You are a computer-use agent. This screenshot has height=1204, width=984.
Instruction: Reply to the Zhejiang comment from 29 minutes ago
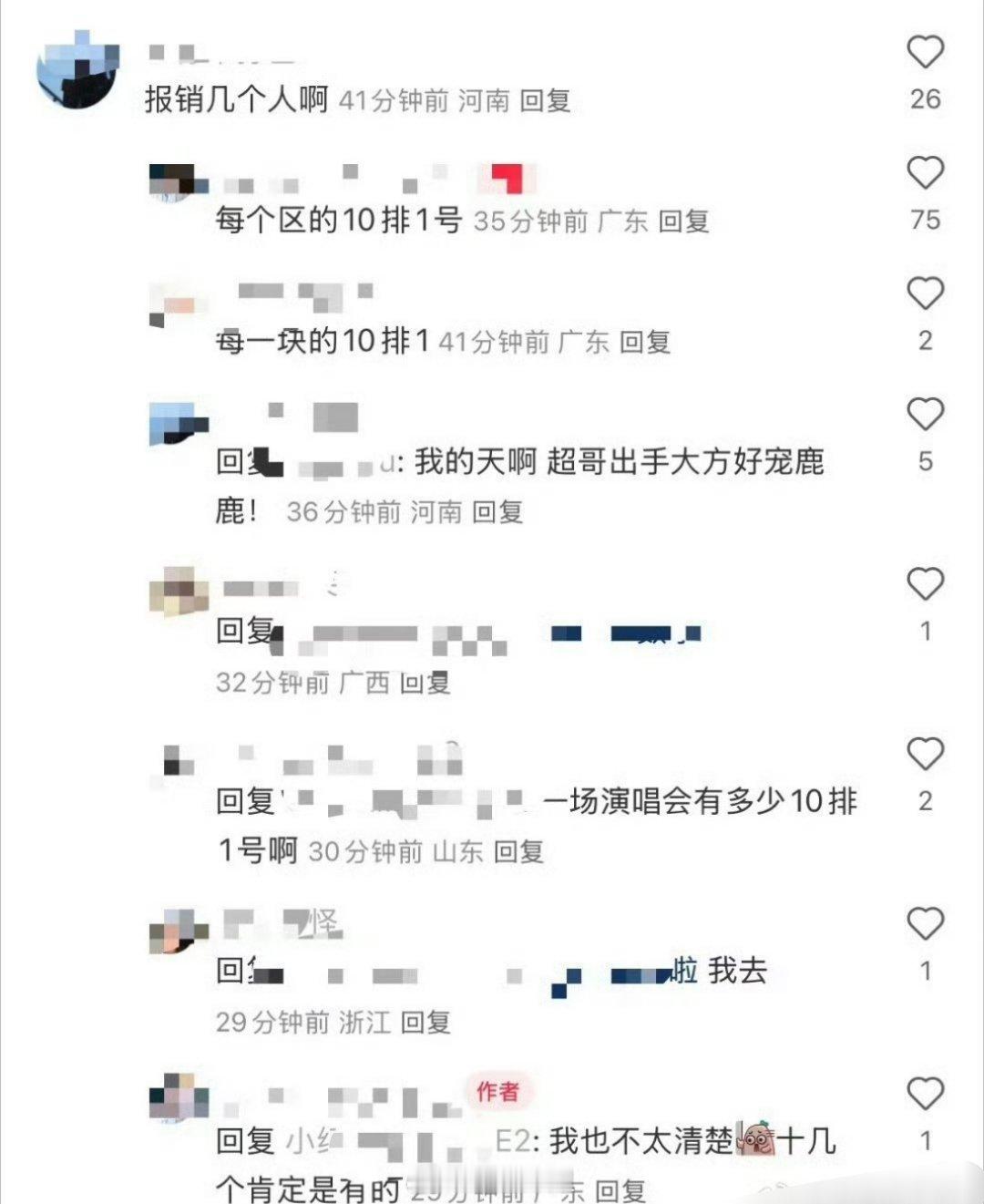(x=425, y=1022)
